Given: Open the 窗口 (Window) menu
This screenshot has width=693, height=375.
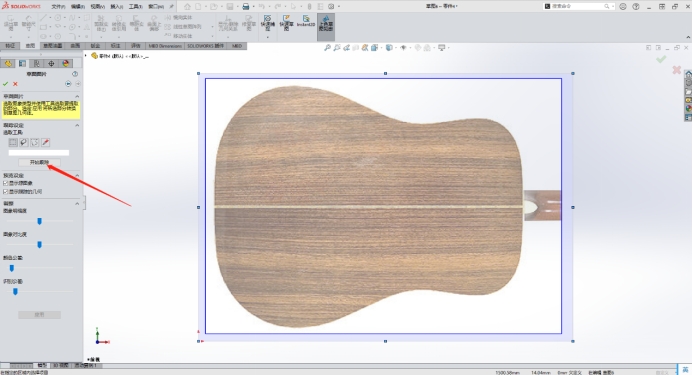Looking at the screenshot, I should 156,7.
